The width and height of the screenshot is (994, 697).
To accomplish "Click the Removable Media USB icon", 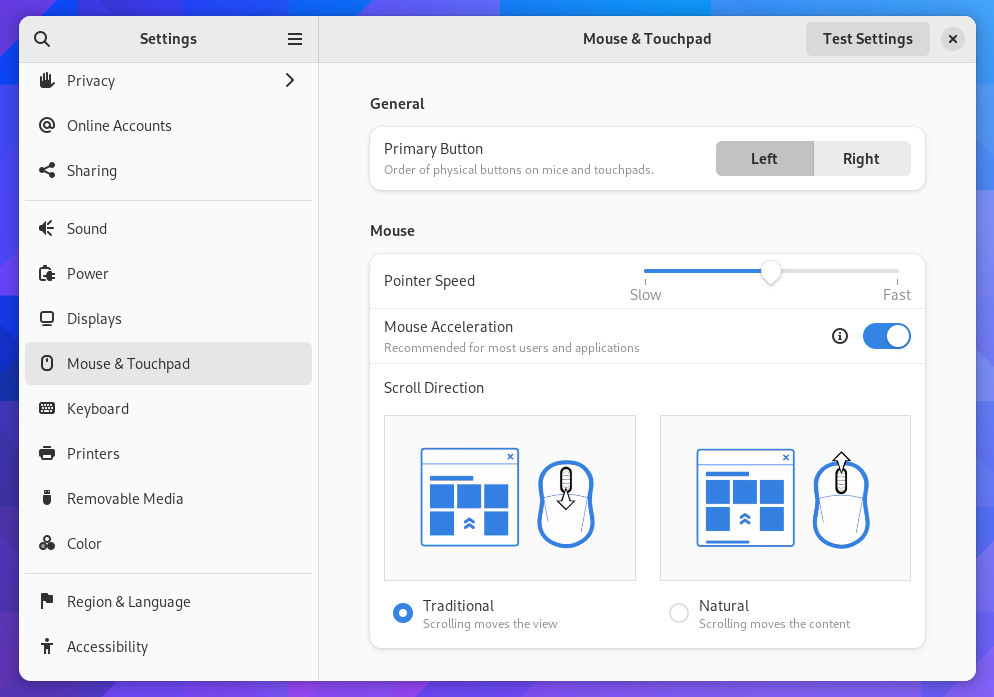I will pos(47,498).
